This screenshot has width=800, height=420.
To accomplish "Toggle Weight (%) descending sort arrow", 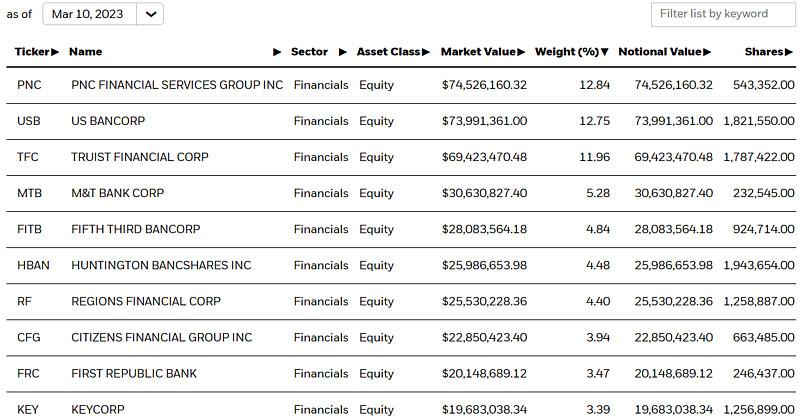I will point(605,52).
